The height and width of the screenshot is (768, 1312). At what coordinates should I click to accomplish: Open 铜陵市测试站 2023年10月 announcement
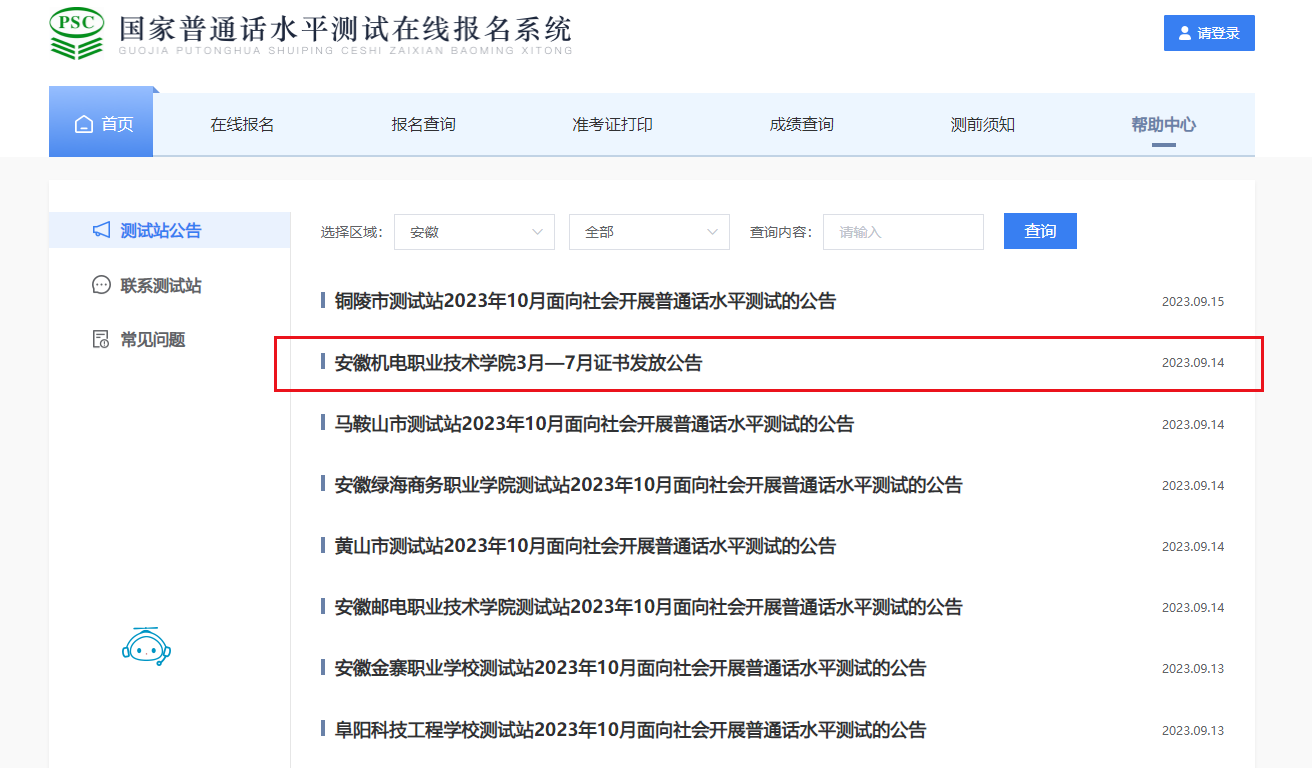[585, 301]
